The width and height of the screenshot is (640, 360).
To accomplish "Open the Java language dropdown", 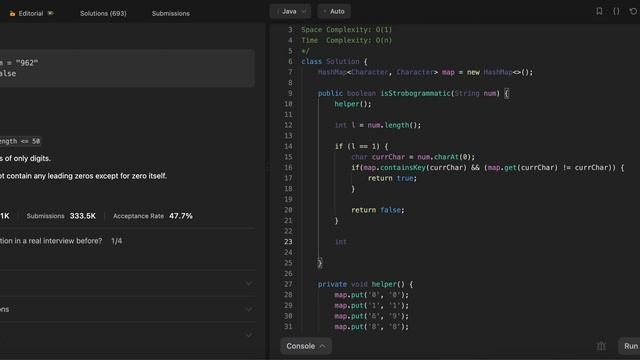I will click(290, 11).
